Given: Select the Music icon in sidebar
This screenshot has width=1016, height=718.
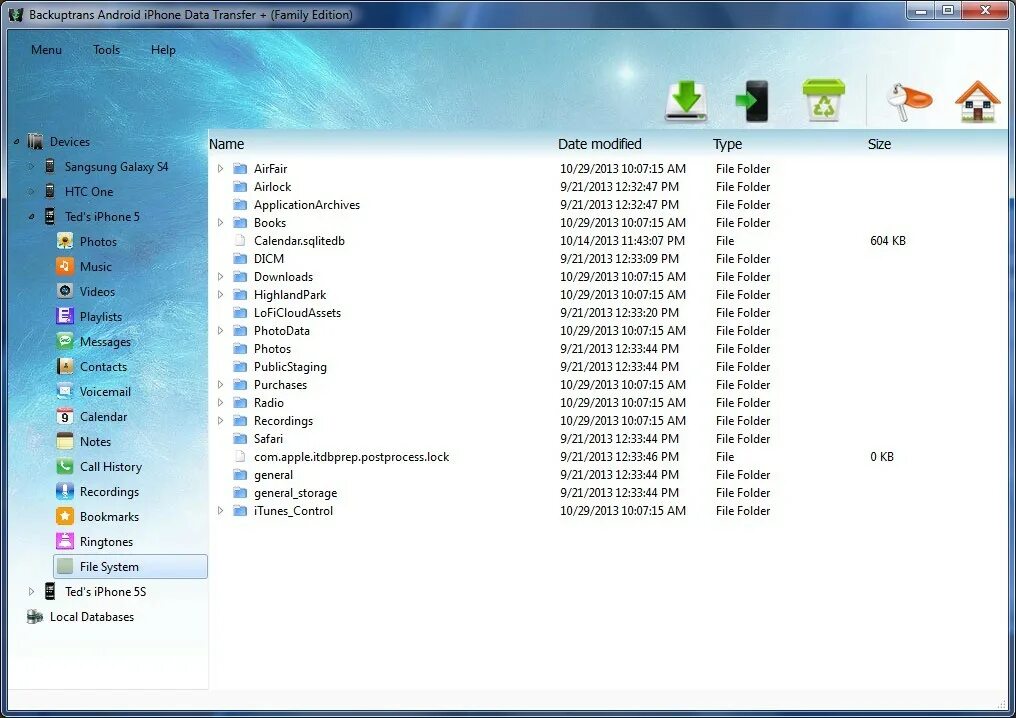Looking at the screenshot, I should point(65,266).
